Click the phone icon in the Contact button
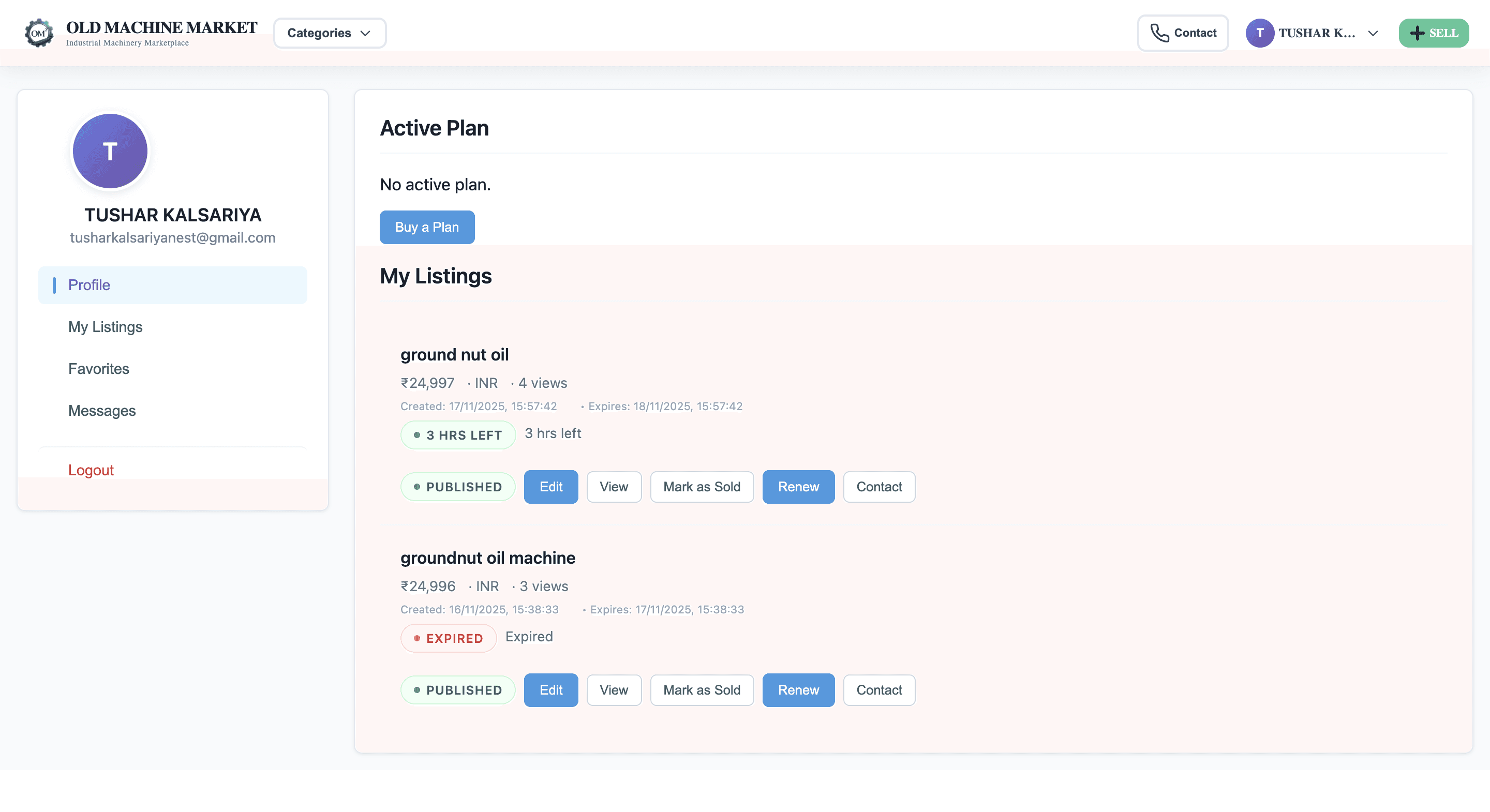Image resolution: width=1490 pixels, height=812 pixels. [1159, 33]
